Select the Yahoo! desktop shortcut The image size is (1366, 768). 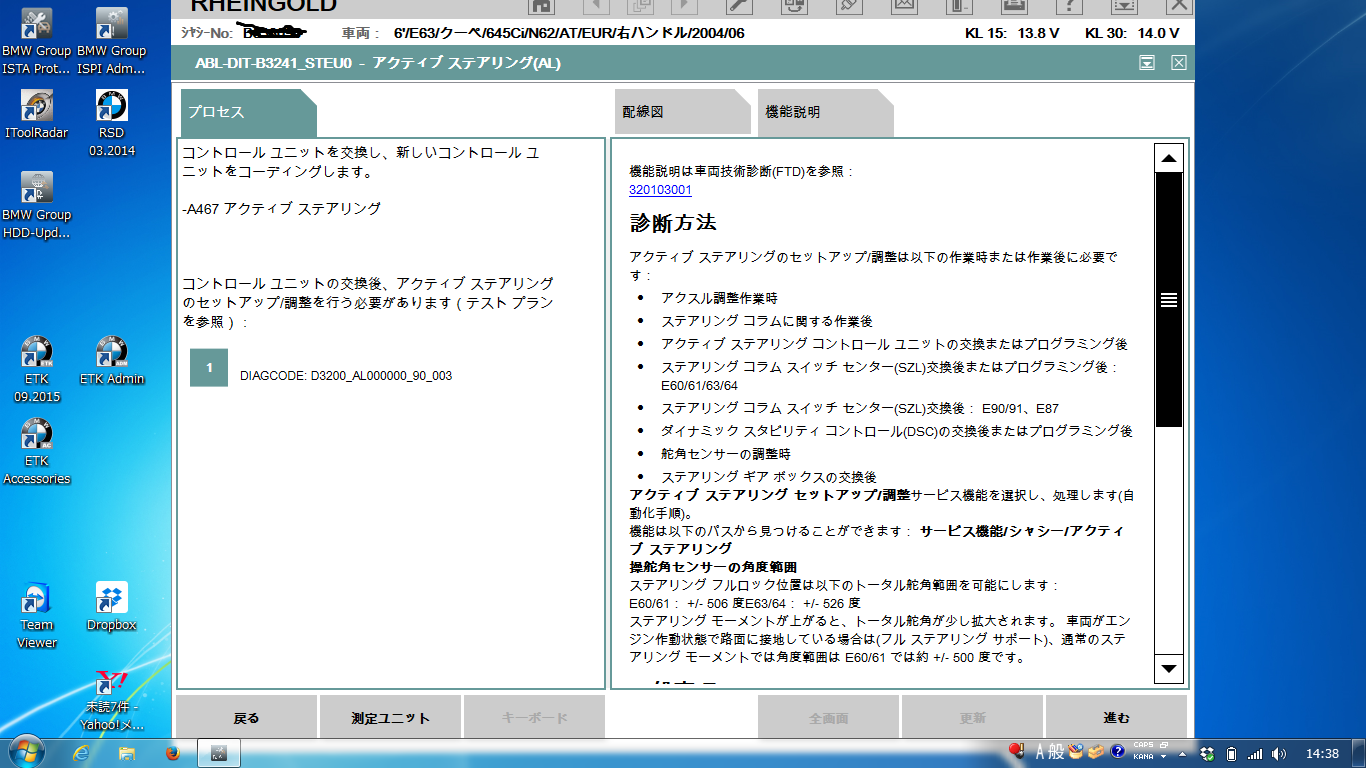(x=111, y=699)
